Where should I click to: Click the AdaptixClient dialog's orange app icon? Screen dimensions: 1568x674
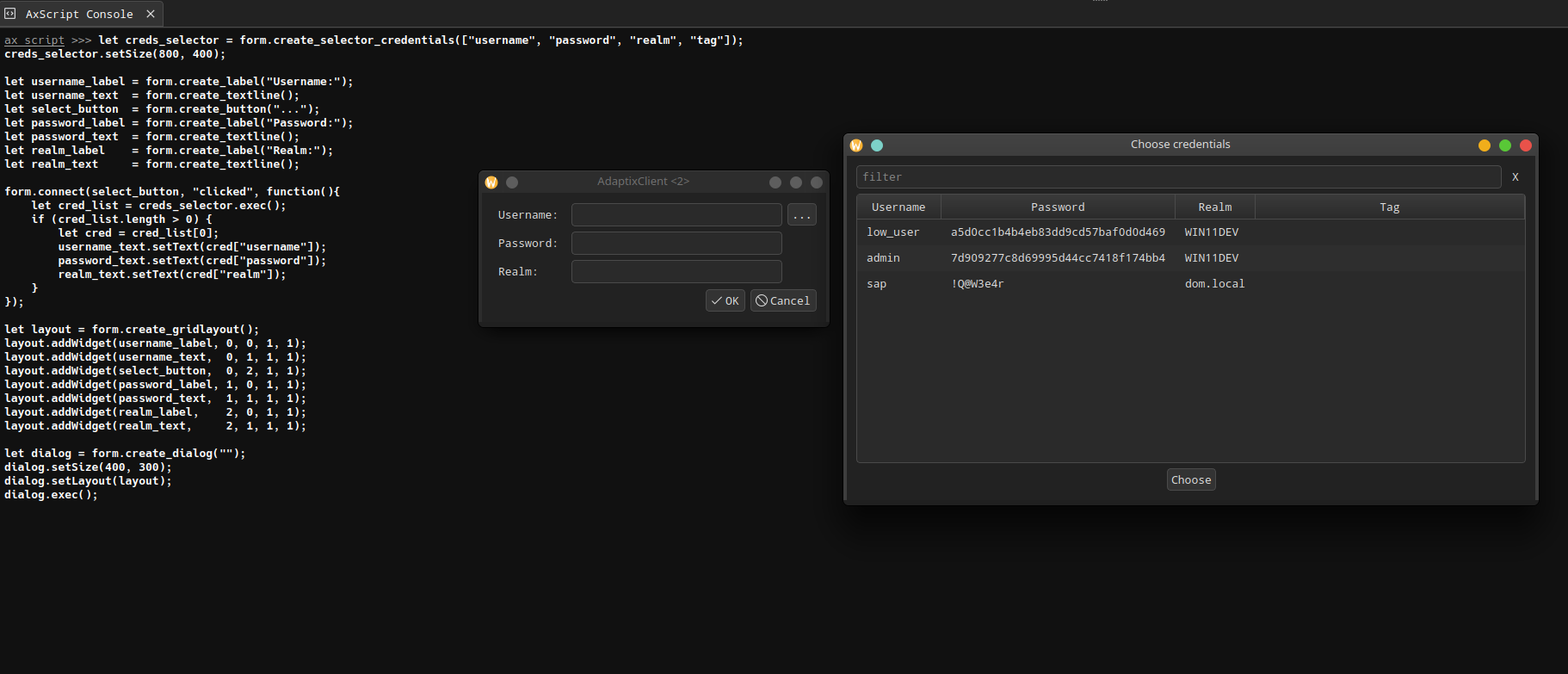(x=491, y=182)
